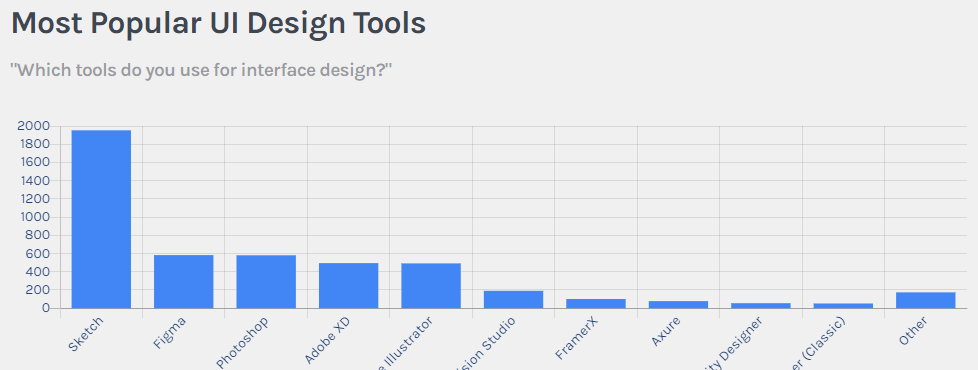Click the Adobe XD bar
Viewport: 978px width, 370px height.
(348, 286)
